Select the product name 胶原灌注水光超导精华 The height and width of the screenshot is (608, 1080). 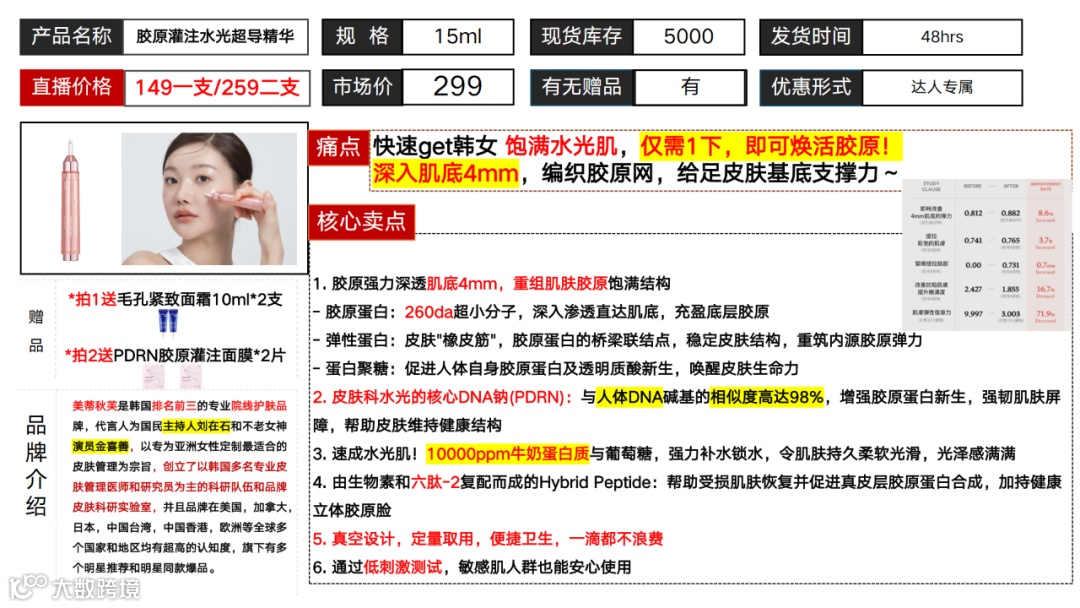[x=216, y=36]
